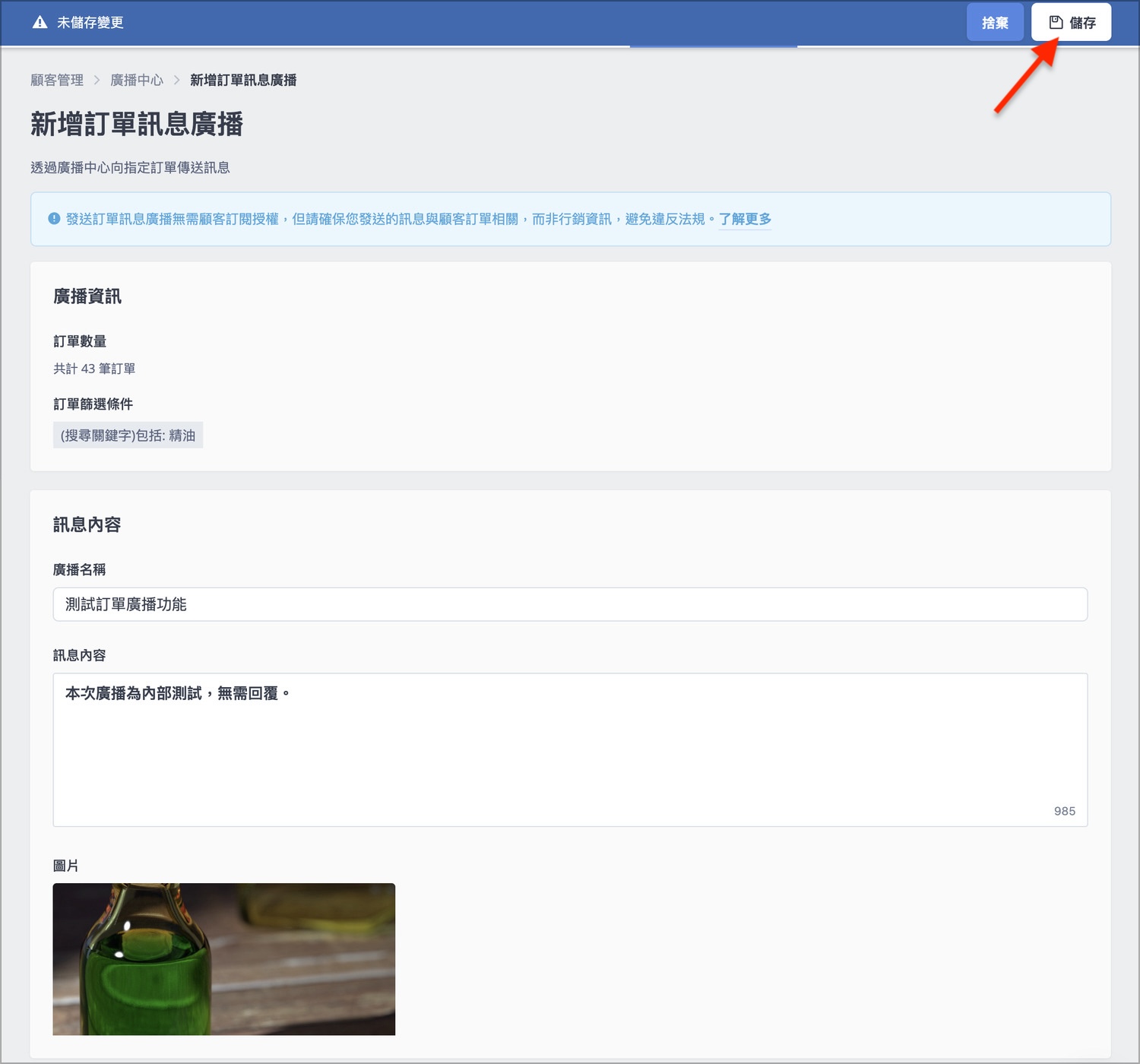
Task: Click the warning triangle icon beside 未儲存變更
Action: tap(40, 22)
